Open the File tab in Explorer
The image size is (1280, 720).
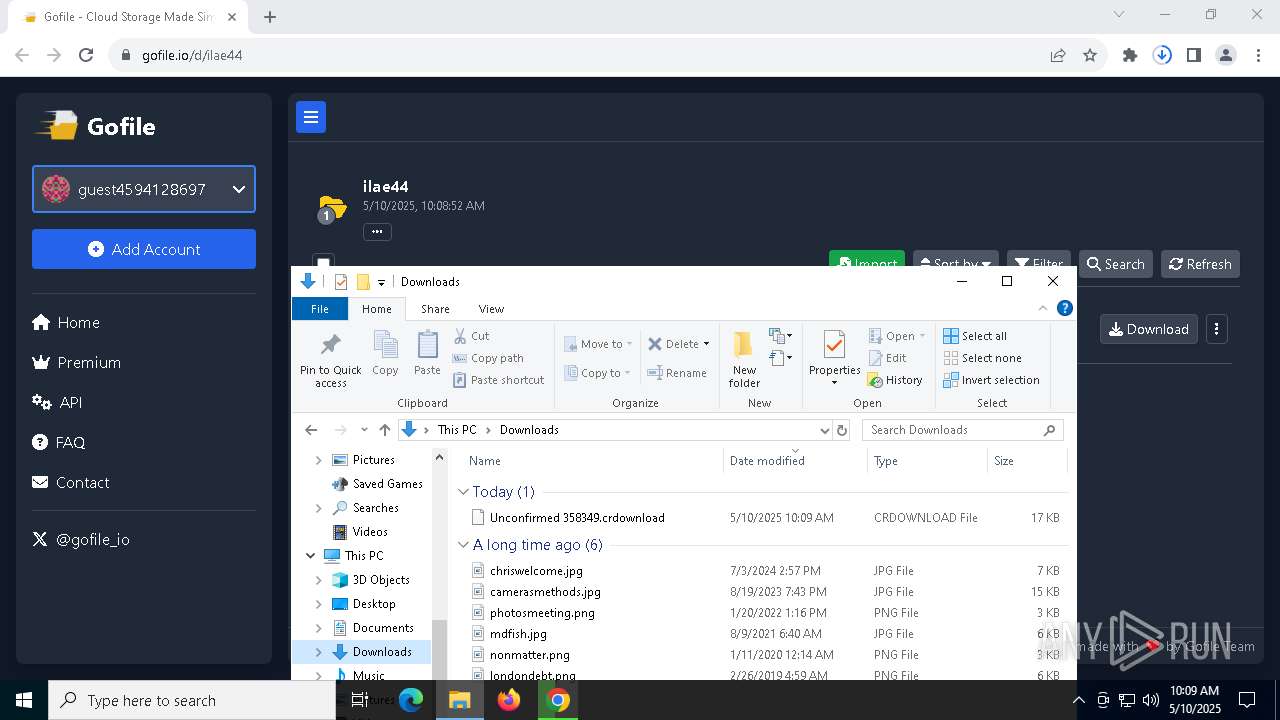[319, 309]
